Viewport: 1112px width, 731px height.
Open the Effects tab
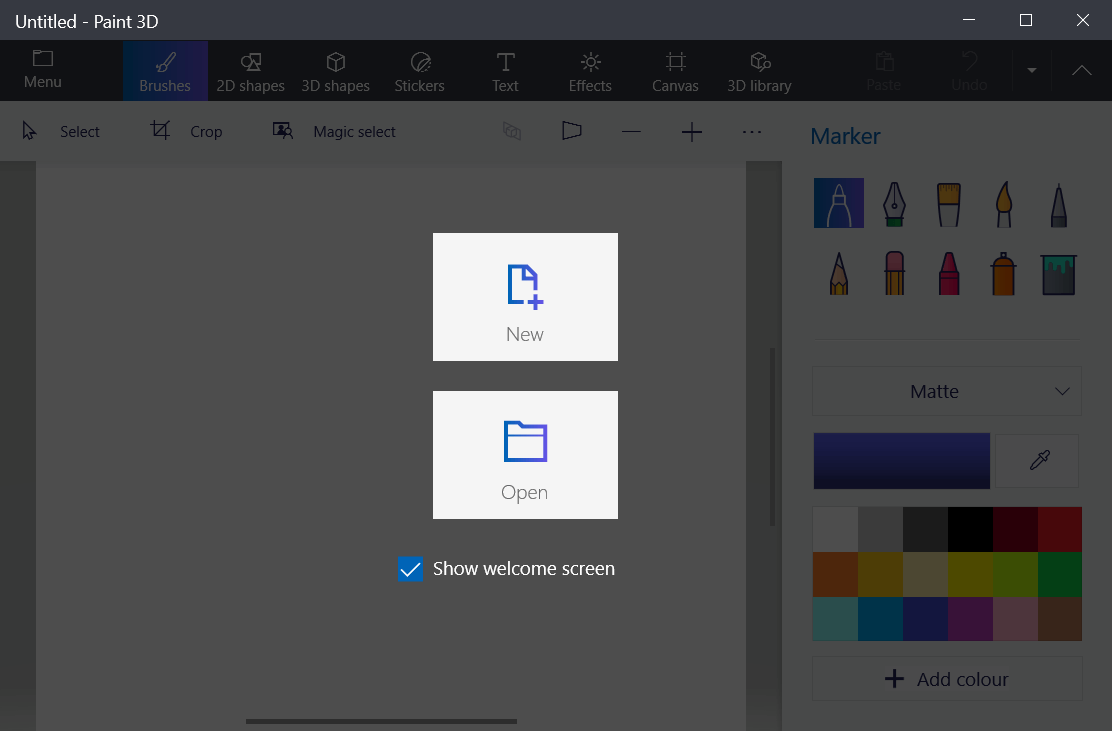[590, 71]
